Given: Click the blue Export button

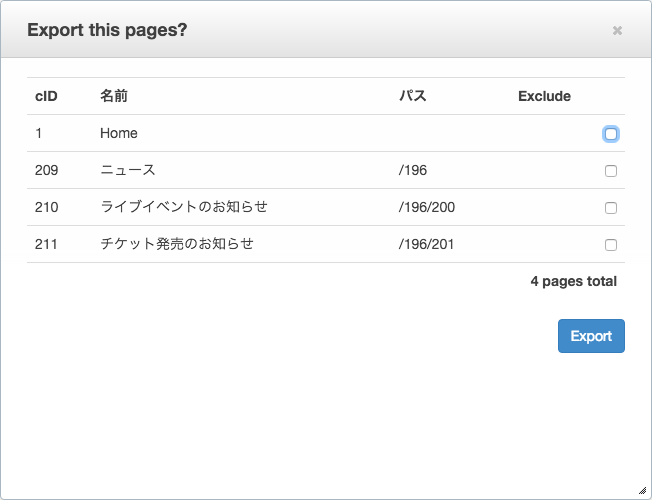Looking at the screenshot, I should 591,336.
